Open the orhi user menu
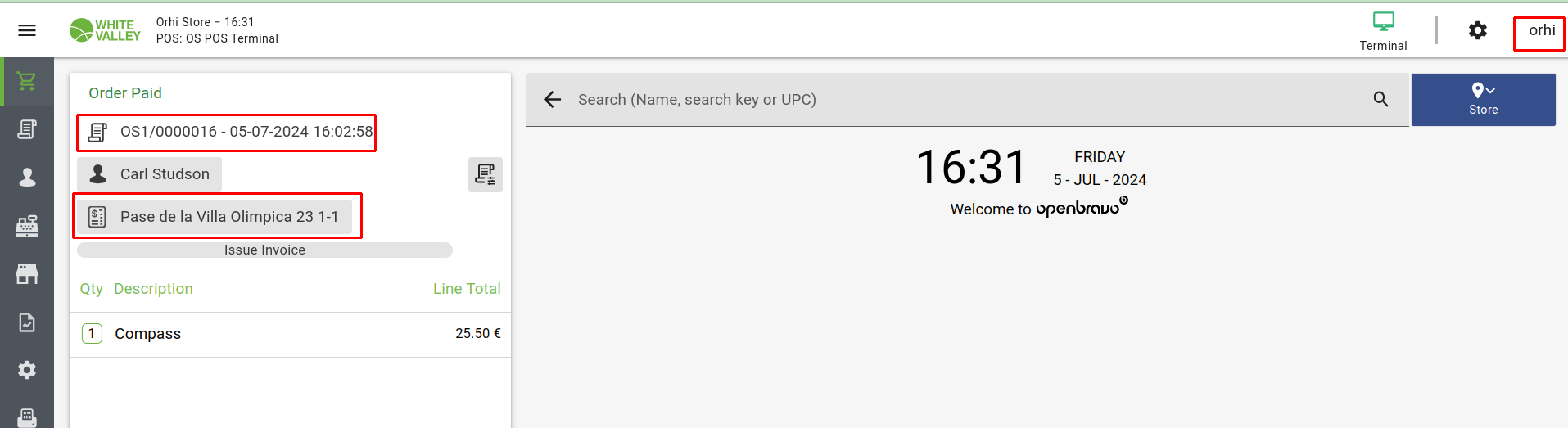Screen dimensions: 1568x428 point(1541,31)
